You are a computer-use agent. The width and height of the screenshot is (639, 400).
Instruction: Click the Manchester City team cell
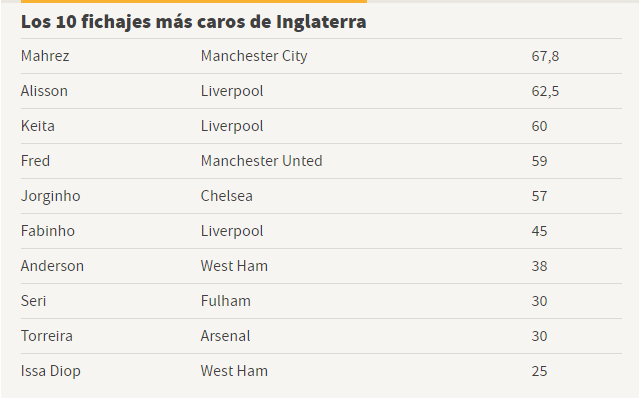[254, 56]
